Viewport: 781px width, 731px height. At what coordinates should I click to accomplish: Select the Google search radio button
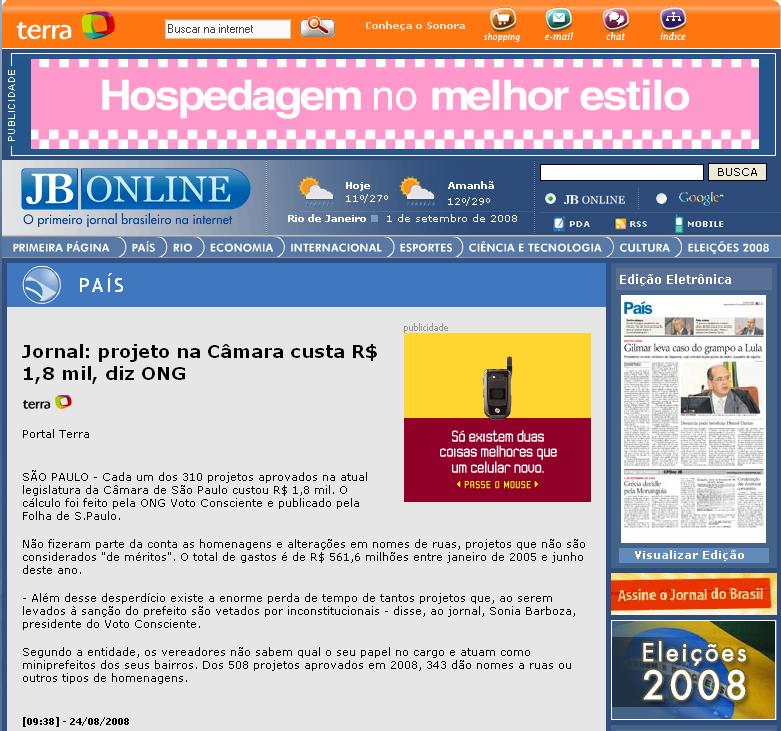(661, 199)
